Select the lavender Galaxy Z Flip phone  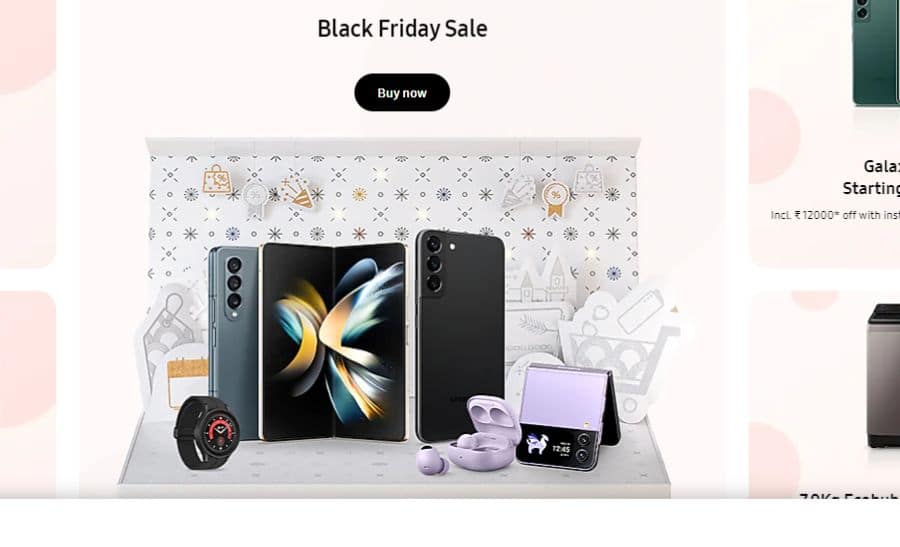[x=568, y=416]
